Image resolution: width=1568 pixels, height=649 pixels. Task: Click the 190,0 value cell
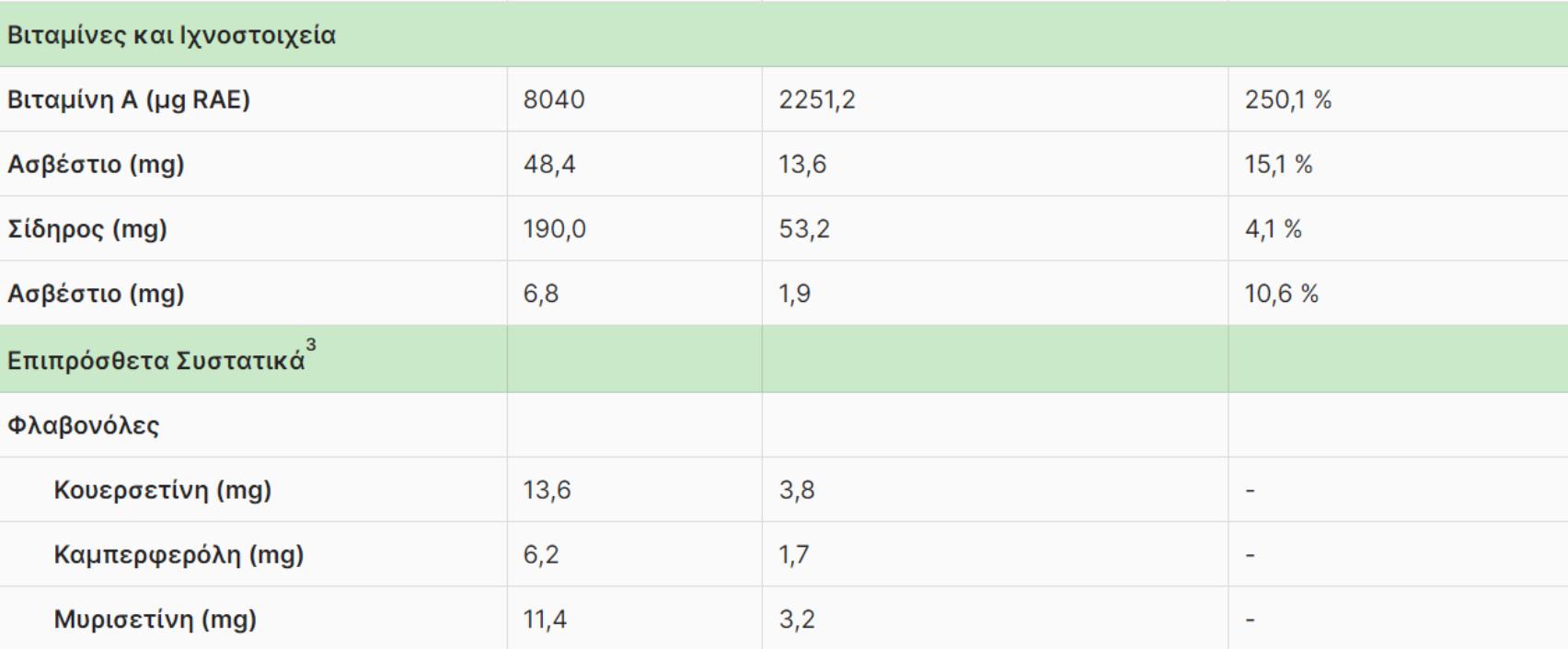554,228
